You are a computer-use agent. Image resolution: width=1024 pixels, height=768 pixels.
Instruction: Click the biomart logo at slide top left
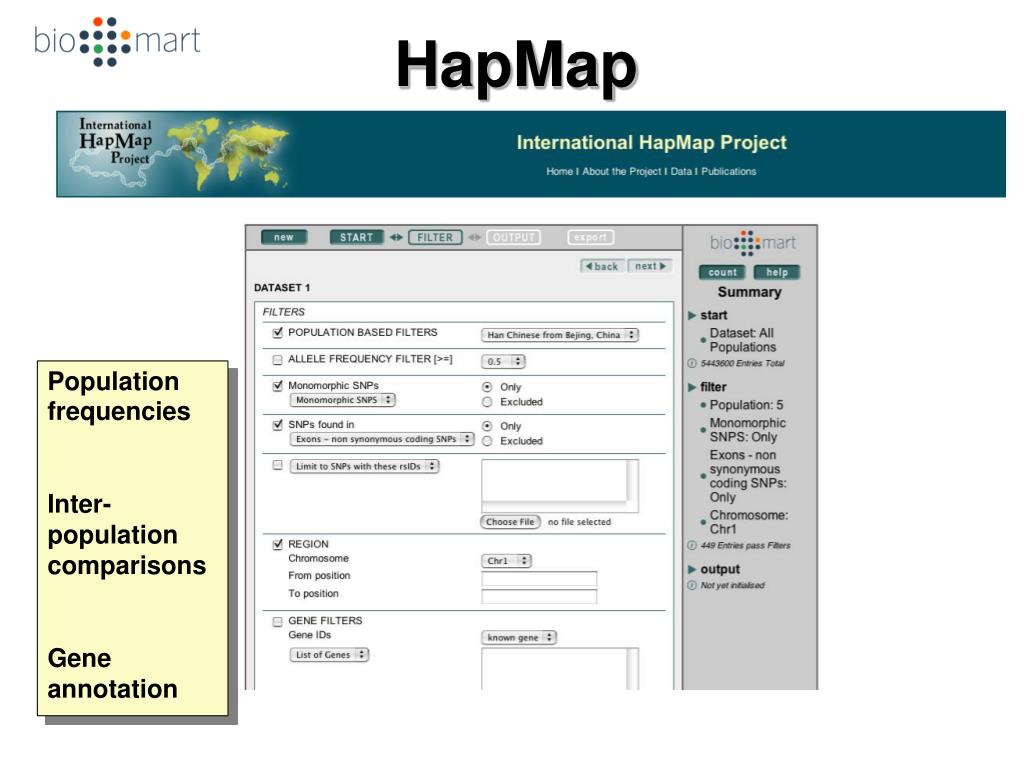pyautogui.click(x=117, y=41)
